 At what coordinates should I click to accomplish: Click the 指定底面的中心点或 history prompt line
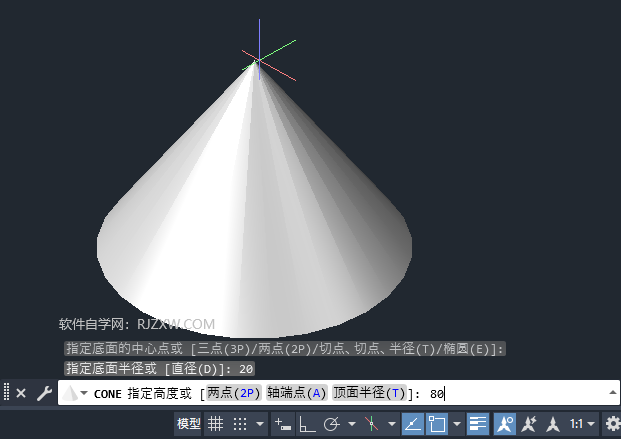coord(285,349)
